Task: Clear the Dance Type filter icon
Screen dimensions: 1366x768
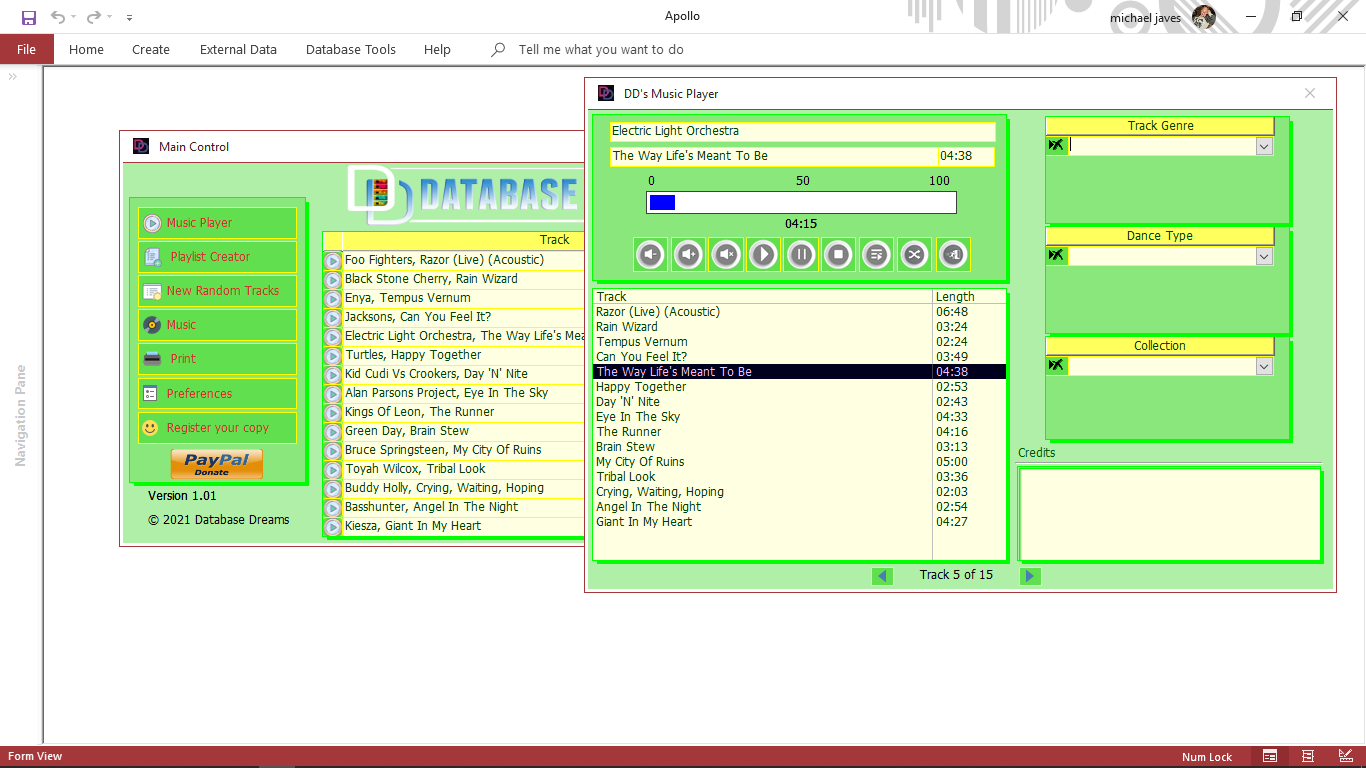Action: (1056, 256)
